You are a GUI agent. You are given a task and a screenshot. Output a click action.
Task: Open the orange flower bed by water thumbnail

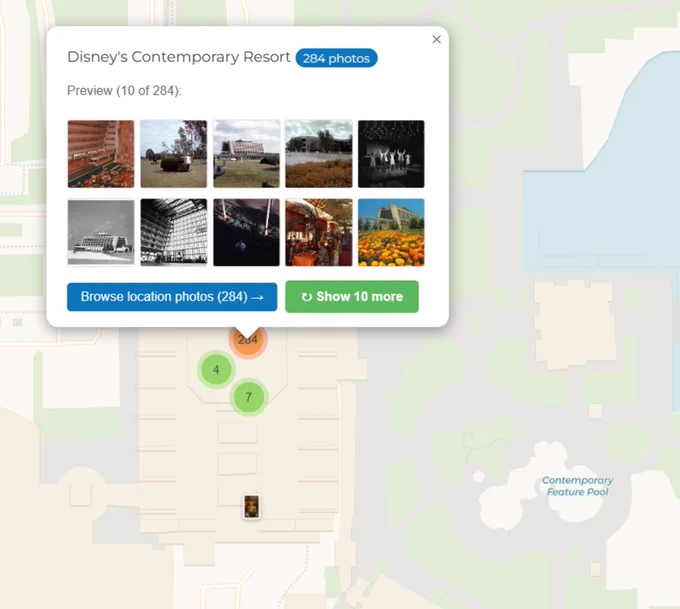click(319, 154)
